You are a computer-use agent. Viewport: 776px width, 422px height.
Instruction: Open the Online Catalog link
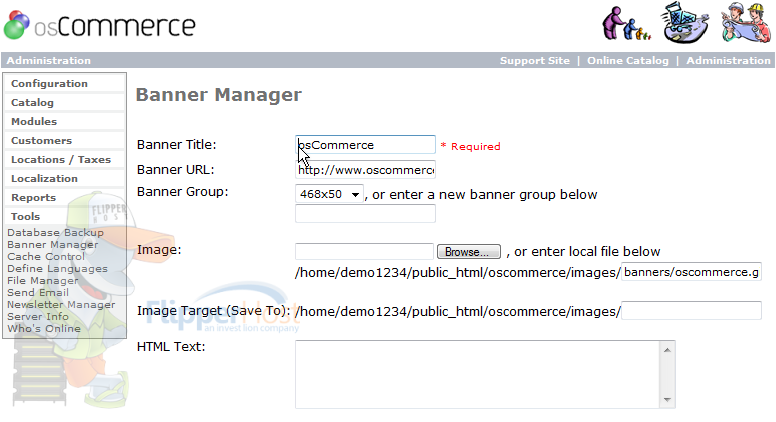click(x=628, y=60)
